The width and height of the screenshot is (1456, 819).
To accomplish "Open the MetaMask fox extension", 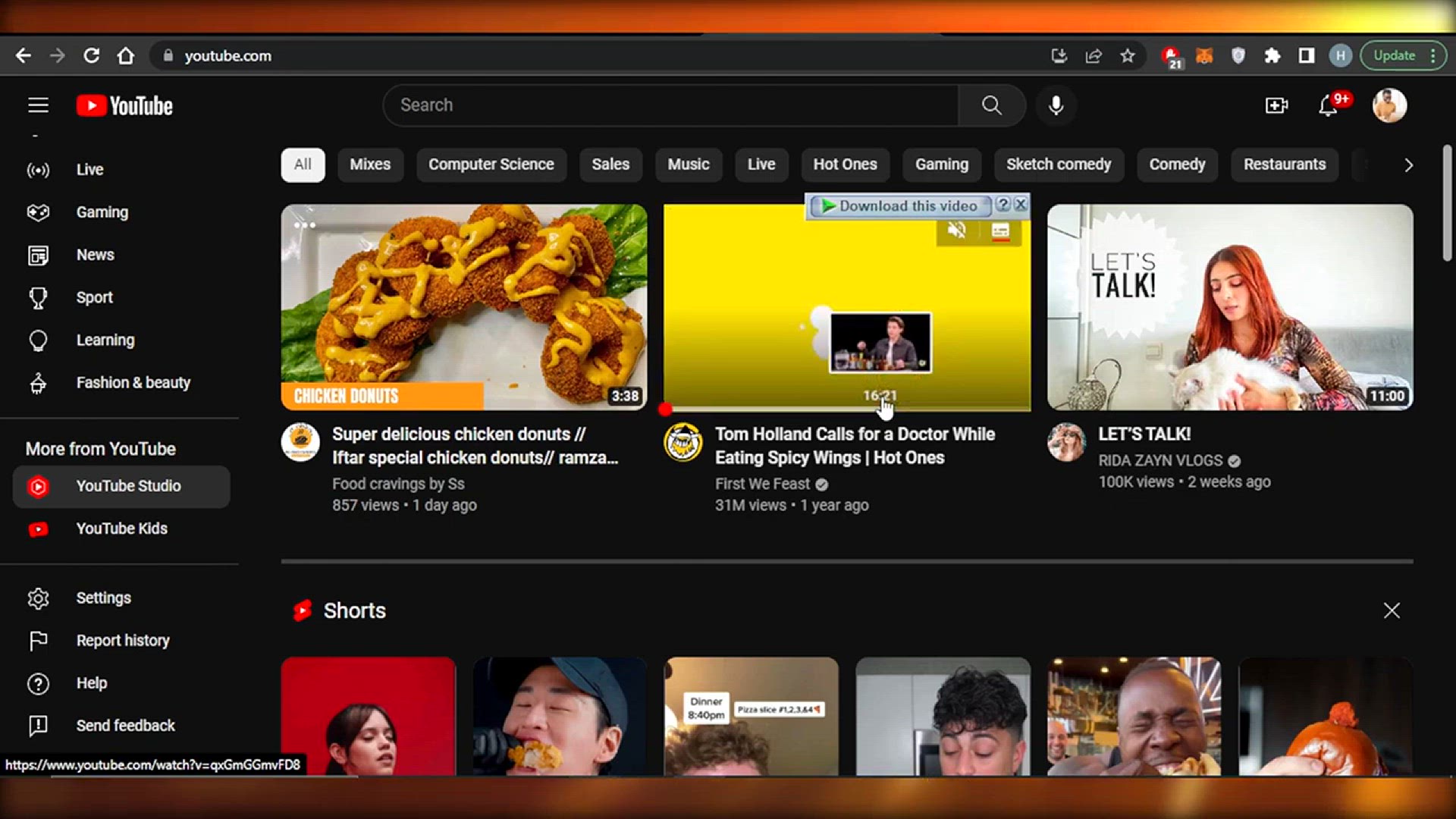I will pyautogui.click(x=1204, y=55).
